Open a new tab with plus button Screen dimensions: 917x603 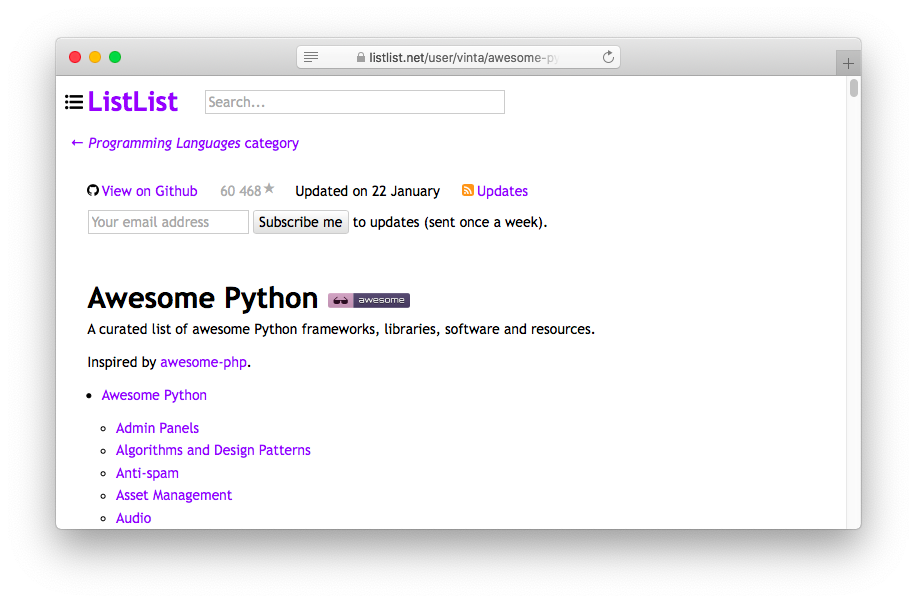tap(848, 63)
